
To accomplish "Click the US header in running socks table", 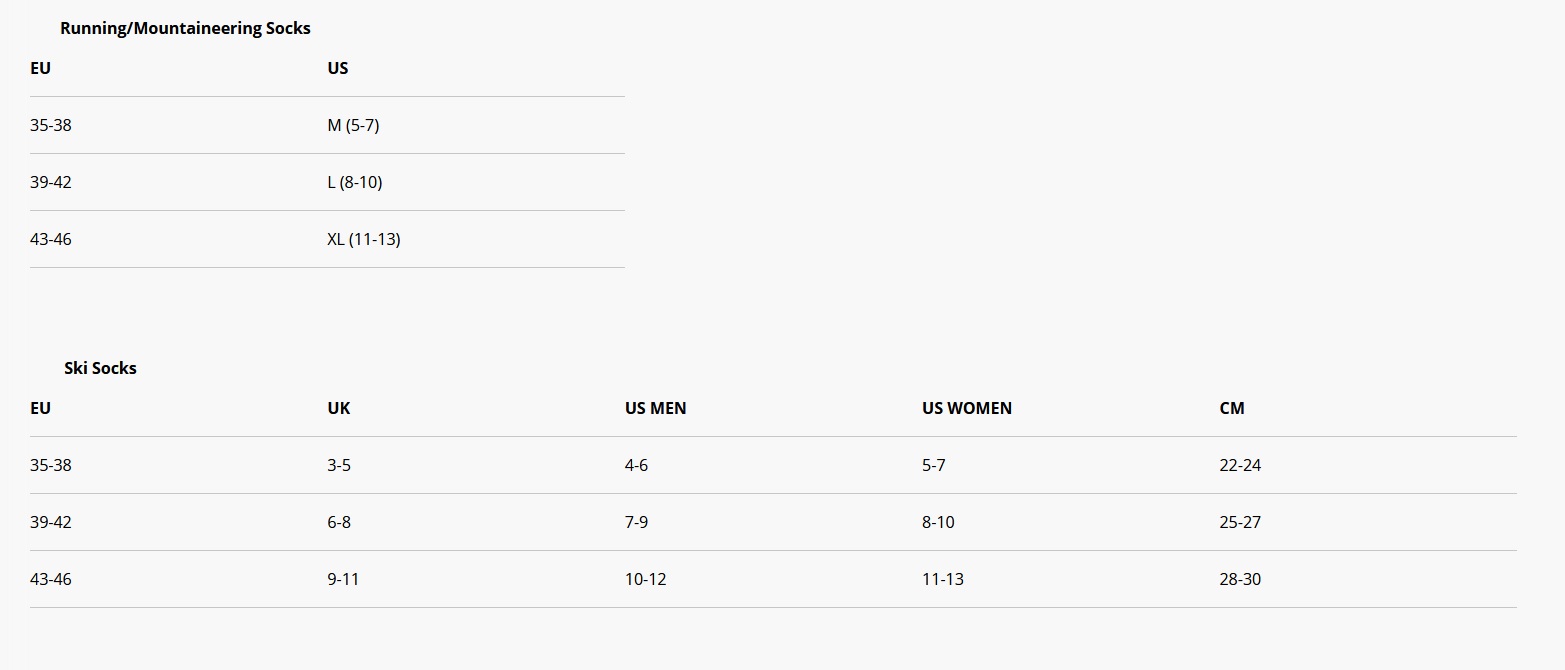I will click(338, 68).
